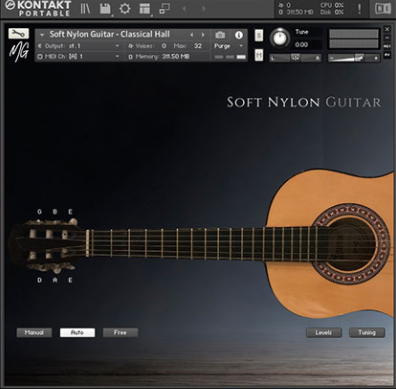Viewport: 396px width, 389px height.
Task: Toggle the AUX button in instrument header
Action: coord(387,46)
